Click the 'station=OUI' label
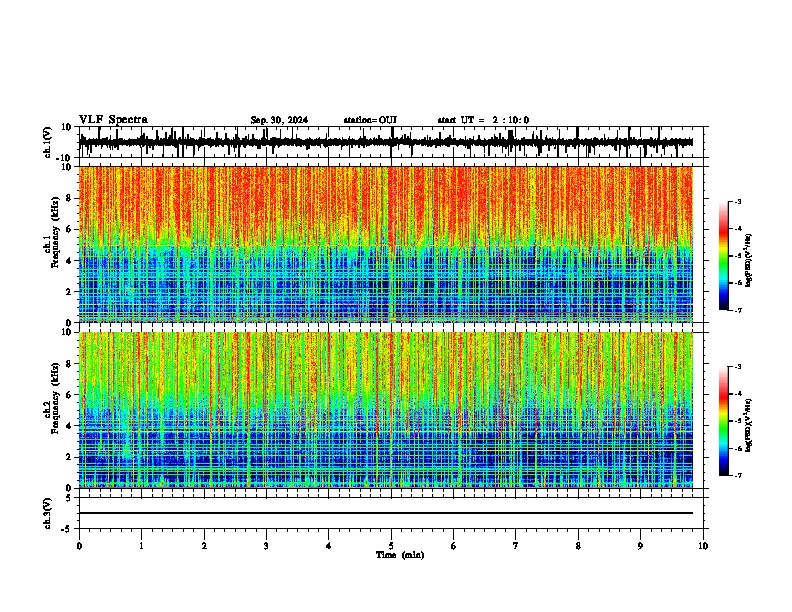This screenshot has width=792, height=612. pos(370,120)
